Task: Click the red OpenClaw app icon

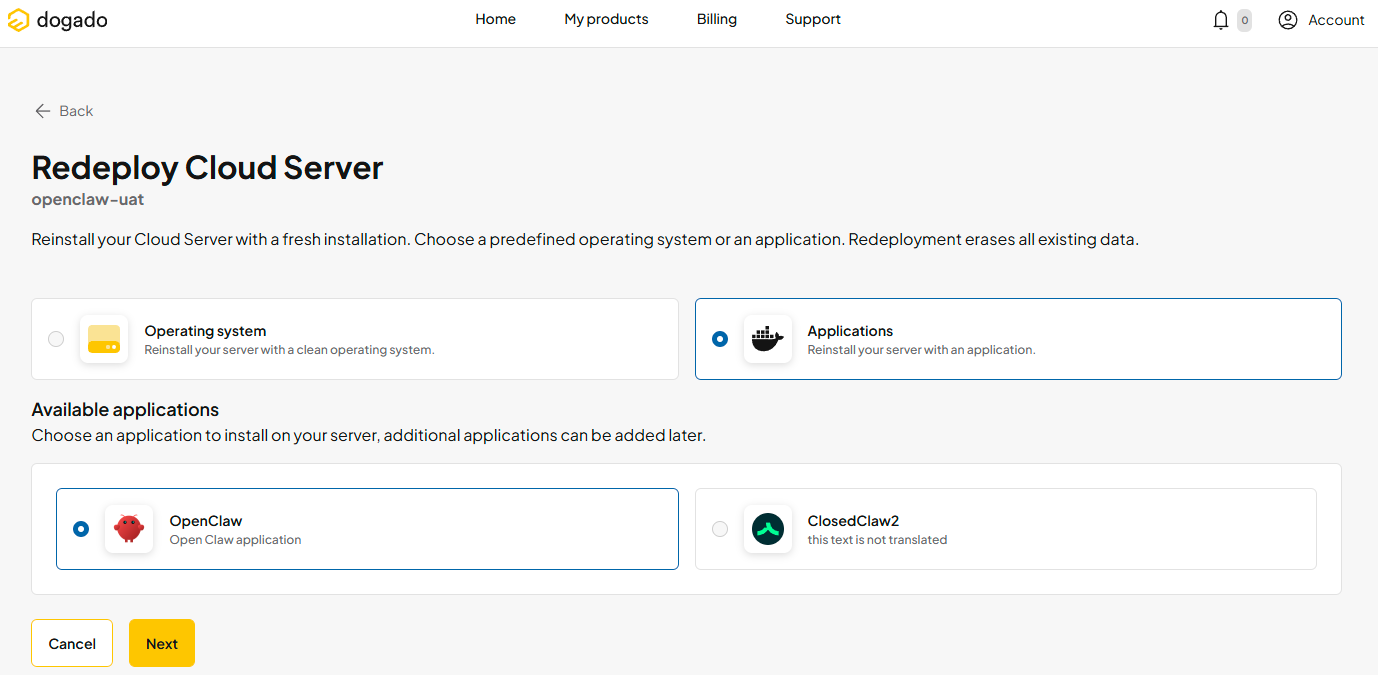Action: click(x=129, y=529)
